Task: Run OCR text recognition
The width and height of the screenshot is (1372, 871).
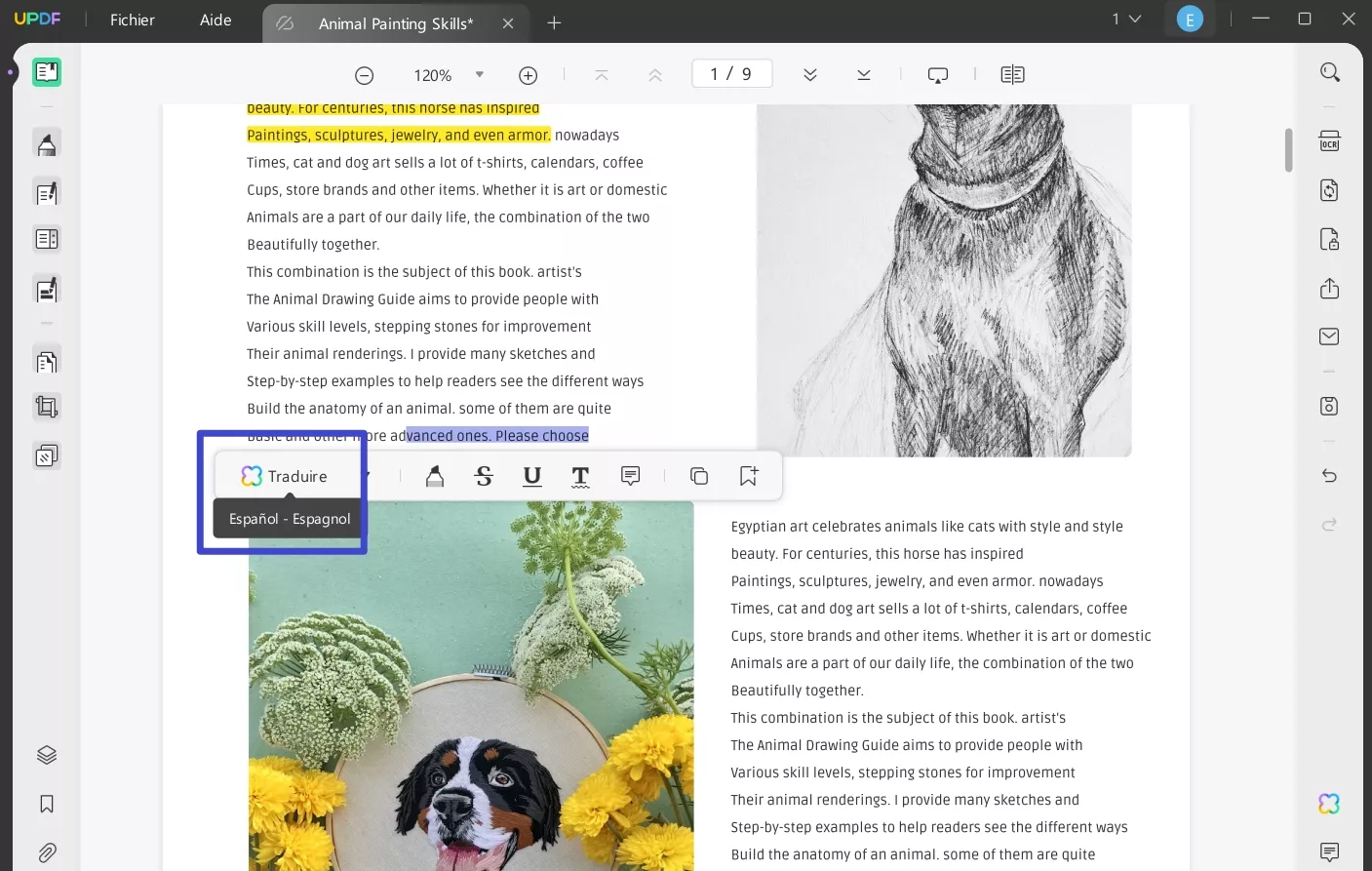Action: [x=1329, y=141]
